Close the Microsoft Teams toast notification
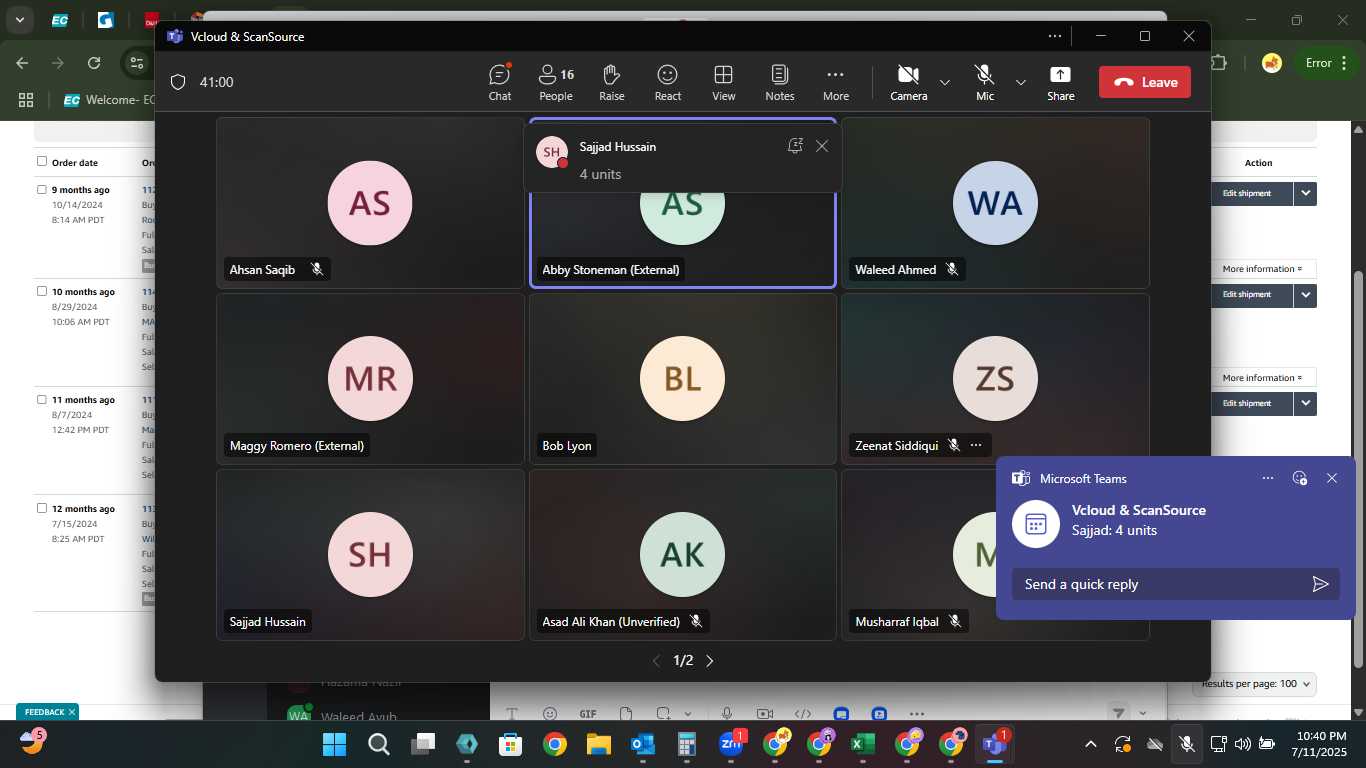Image resolution: width=1366 pixels, height=768 pixels. coord(1332,478)
